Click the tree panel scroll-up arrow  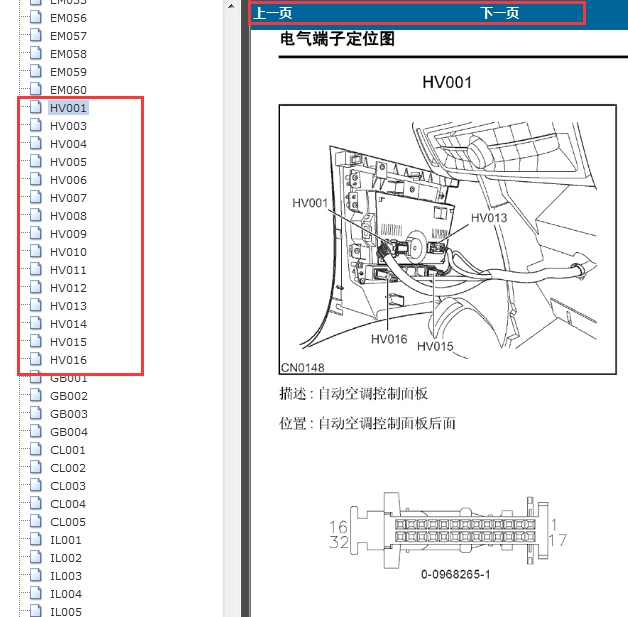click(x=231, y=6)
